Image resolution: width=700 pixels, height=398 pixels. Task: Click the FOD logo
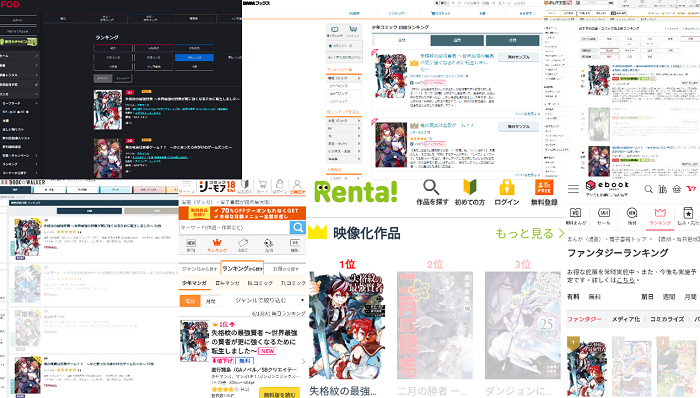point(10,4)
